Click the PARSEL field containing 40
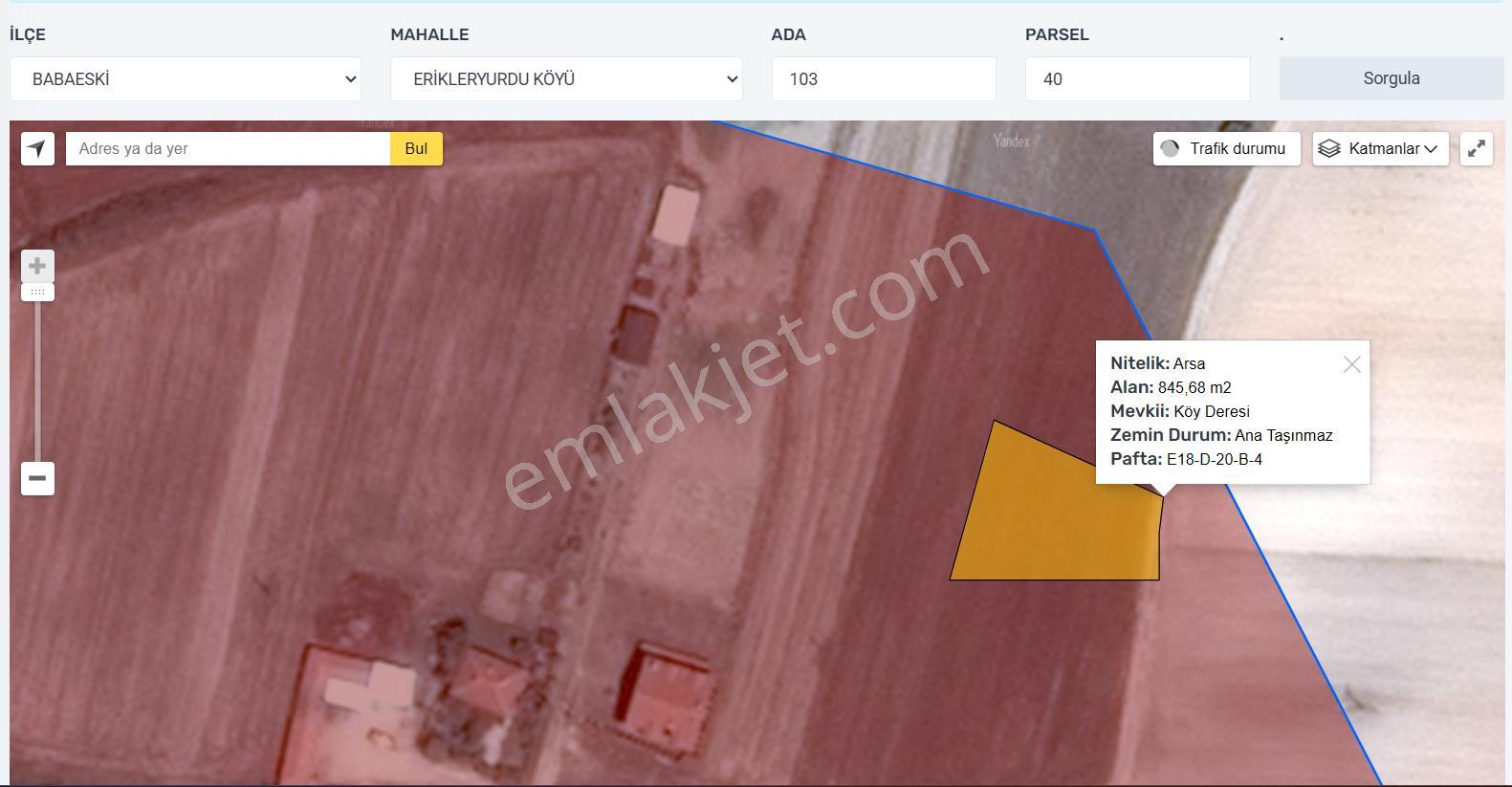 point(1138,78)
